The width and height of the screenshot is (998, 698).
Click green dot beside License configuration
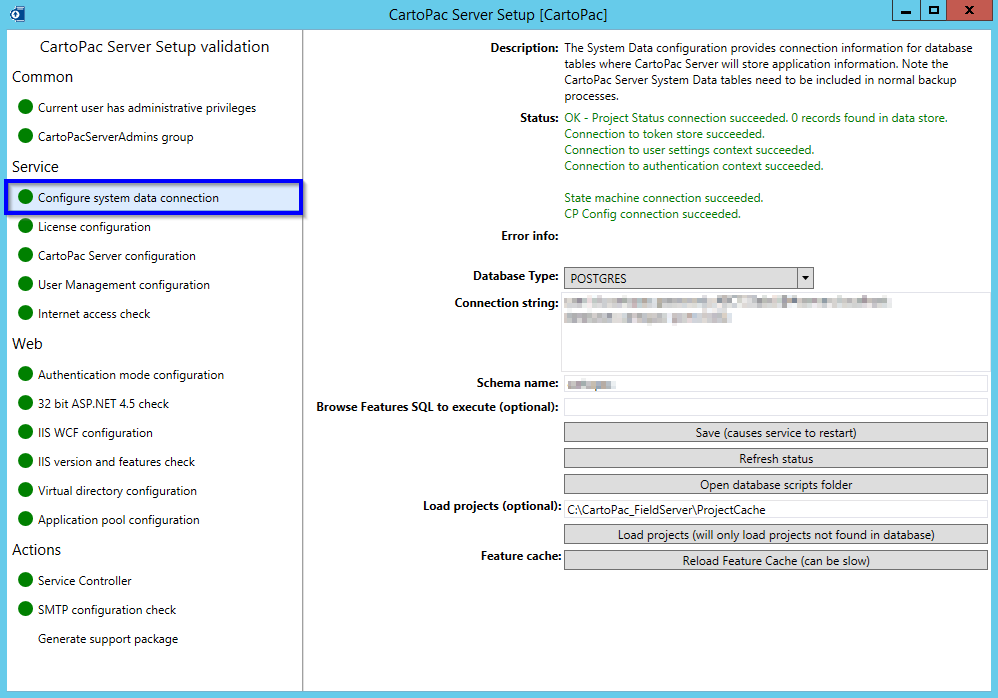25,226
